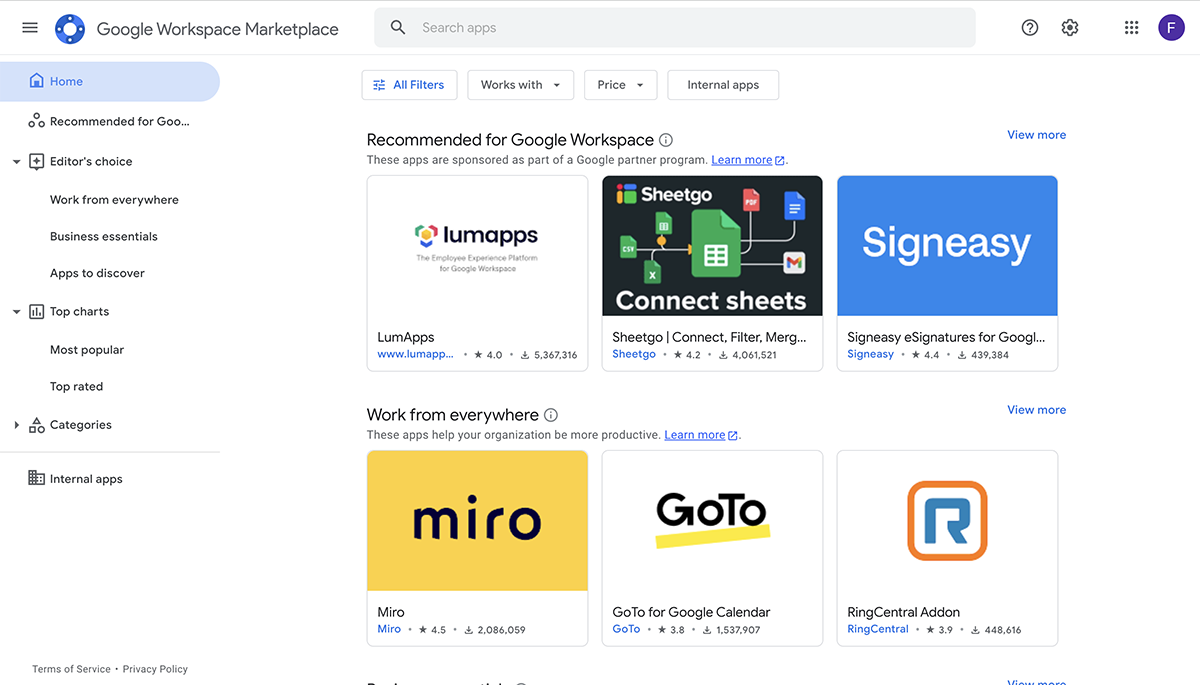
Task: Open the Google apps grid launcher
Action: 1132,28
